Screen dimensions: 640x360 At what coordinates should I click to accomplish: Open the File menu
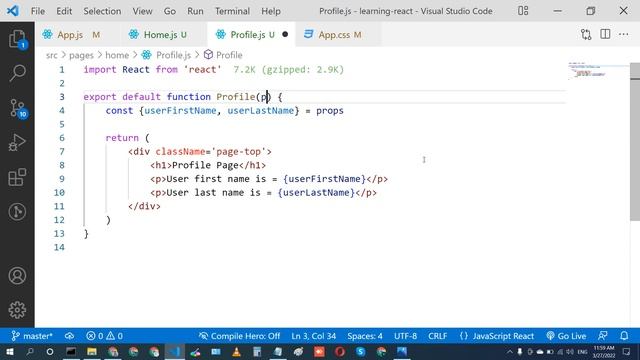(38, 11)
